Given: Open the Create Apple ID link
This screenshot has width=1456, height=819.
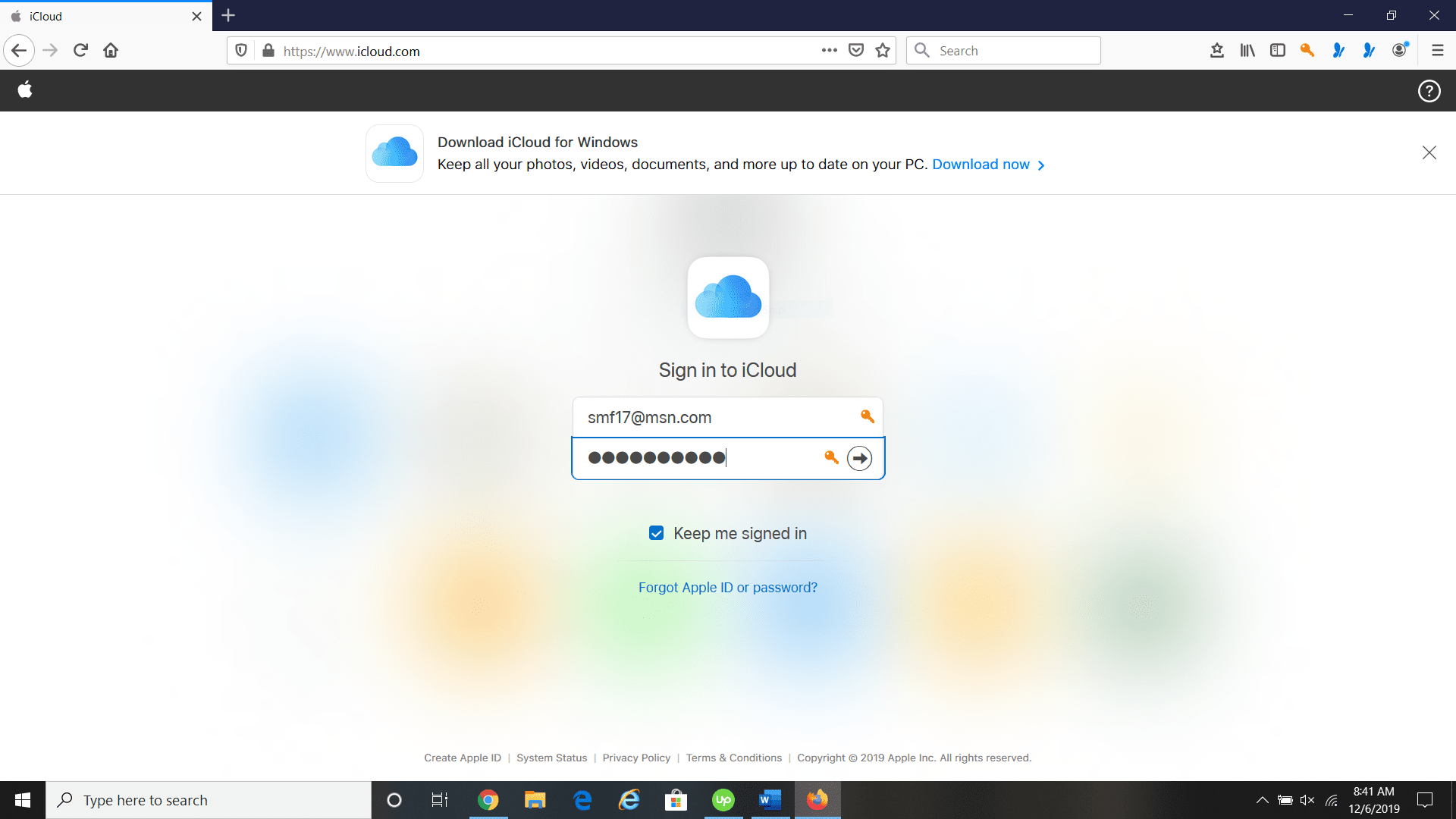Looking at the screenshot, I should tap(463, 758).
